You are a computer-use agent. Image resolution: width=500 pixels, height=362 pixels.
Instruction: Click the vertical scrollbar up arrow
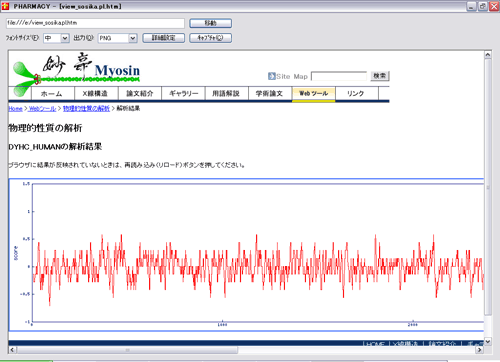(488, 54)
